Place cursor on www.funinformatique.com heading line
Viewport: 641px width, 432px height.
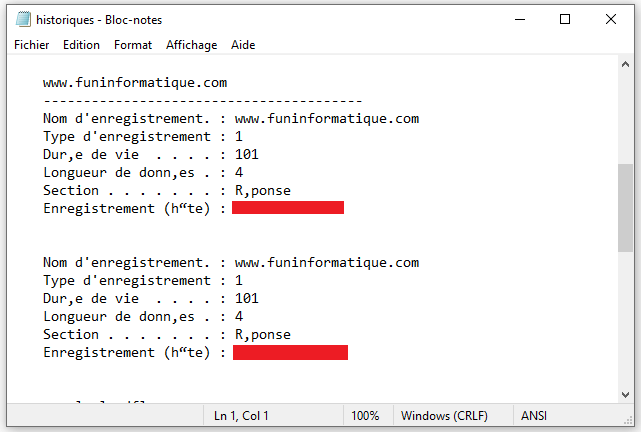[135, 83]
